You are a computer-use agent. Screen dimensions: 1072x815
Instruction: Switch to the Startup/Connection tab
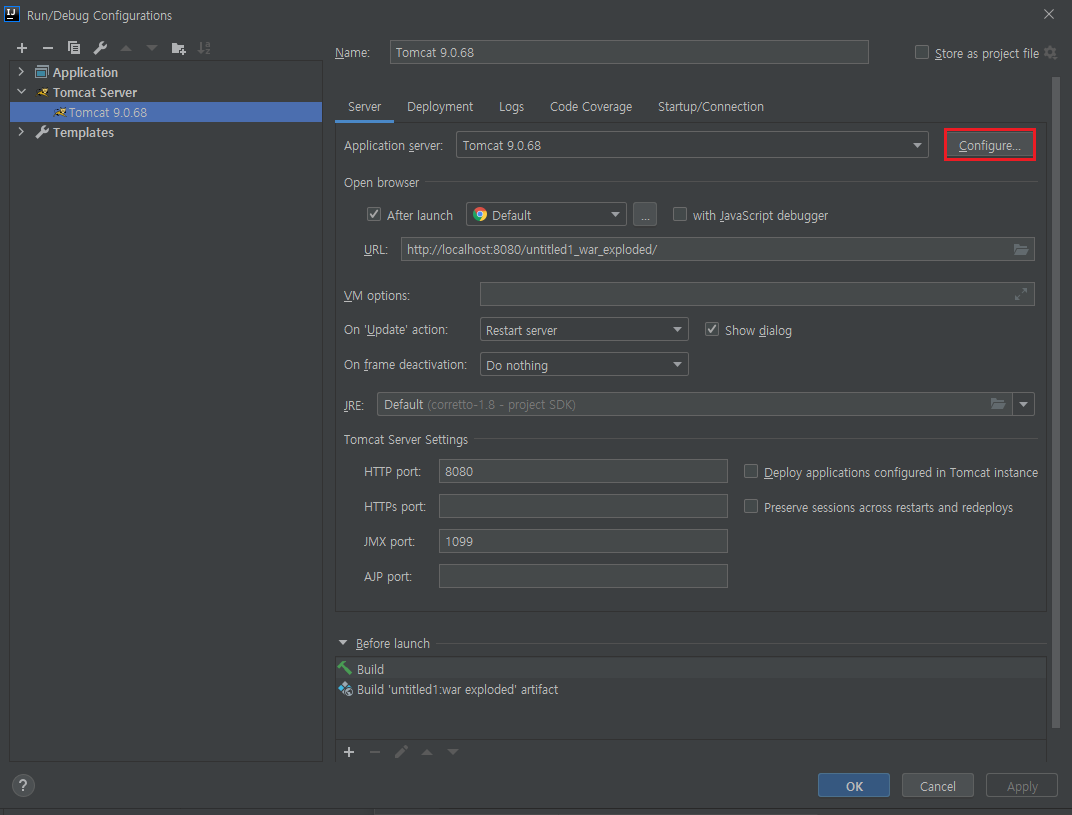[711, 107]
